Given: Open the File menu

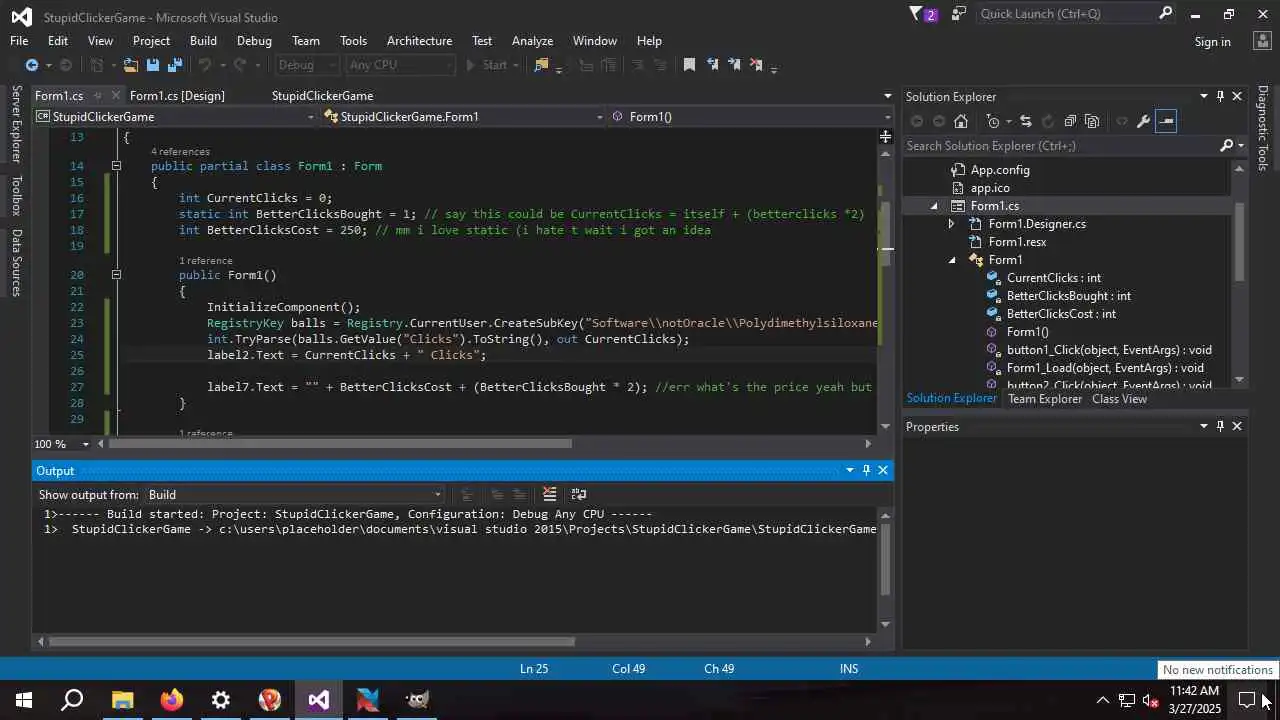Looking at the screenshot, I should [x=19, y=41].
